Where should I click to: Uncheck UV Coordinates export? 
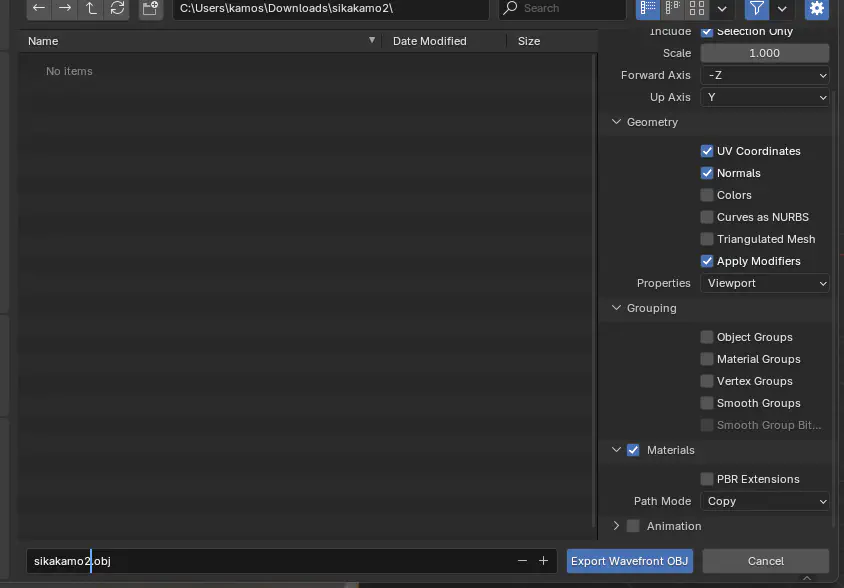coord(707,151)
